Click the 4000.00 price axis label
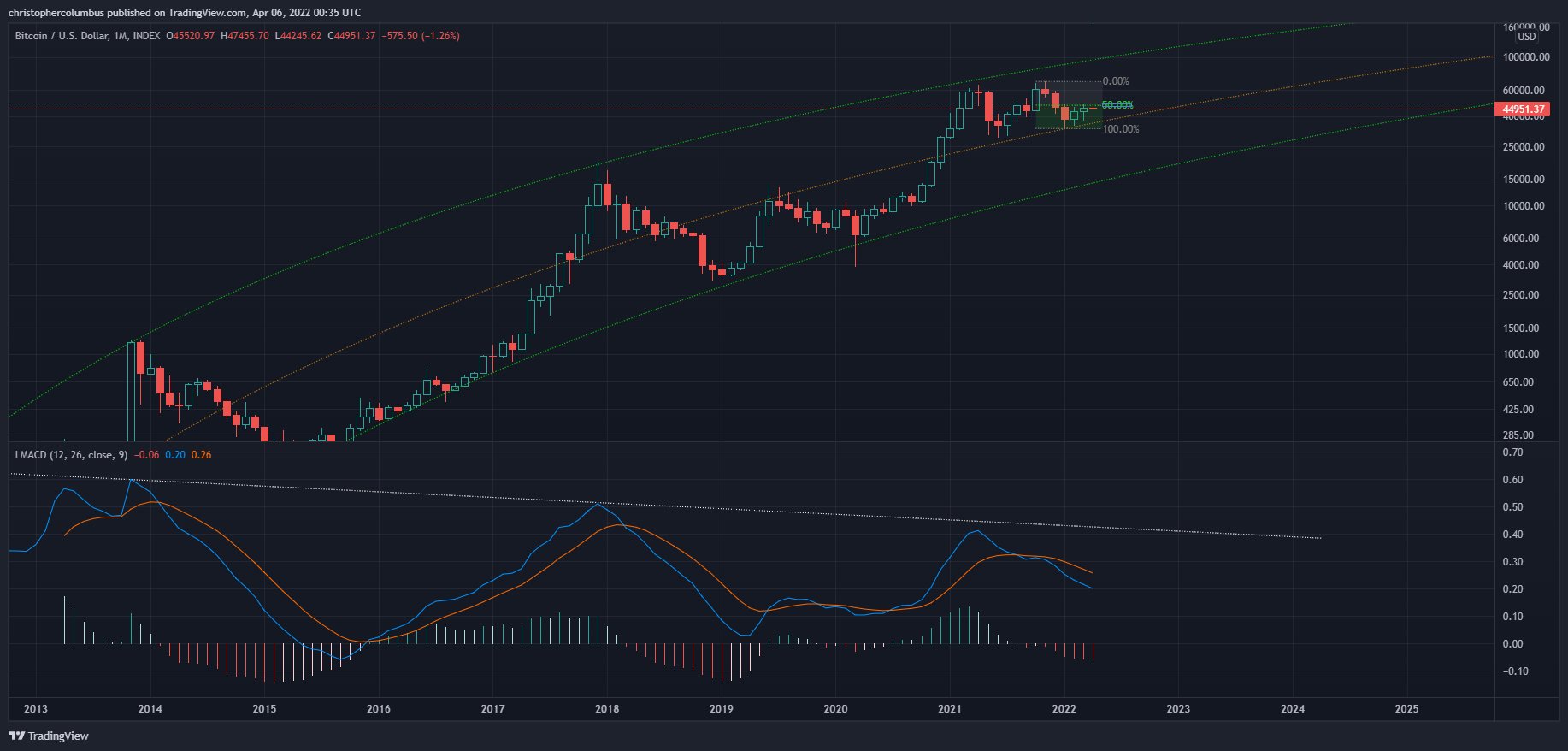The width and height of the screenshot is (1568, 751). click(x=1521, y=265)
